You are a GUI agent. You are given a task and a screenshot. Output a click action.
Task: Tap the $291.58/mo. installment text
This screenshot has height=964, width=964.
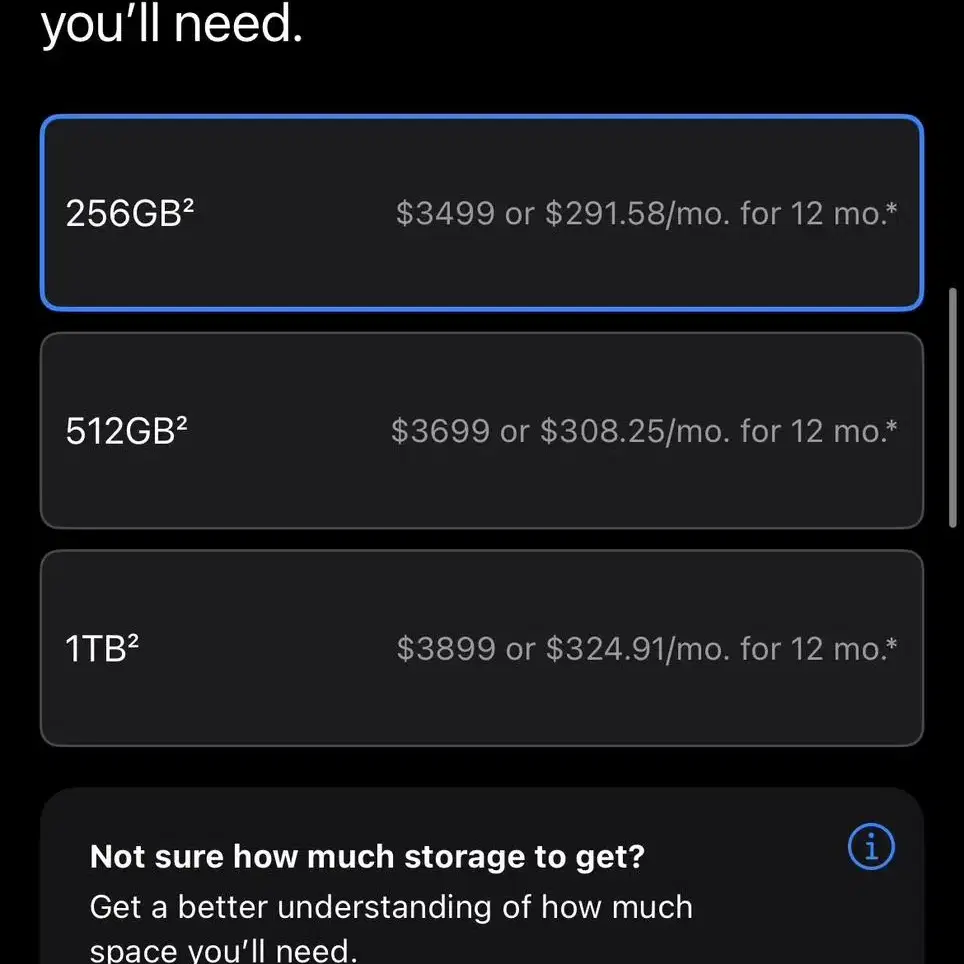[x=638, y=213]
